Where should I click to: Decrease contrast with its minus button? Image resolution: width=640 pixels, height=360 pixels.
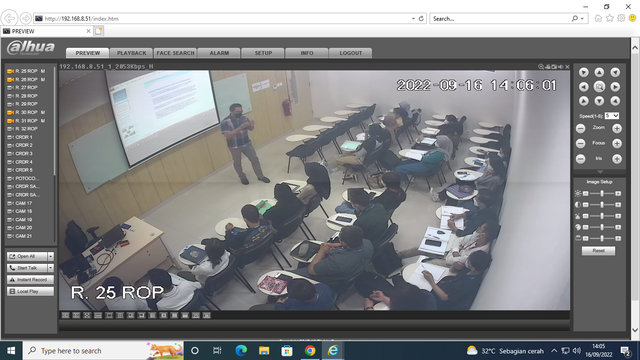pyautogui.click(x=585, y=204)
